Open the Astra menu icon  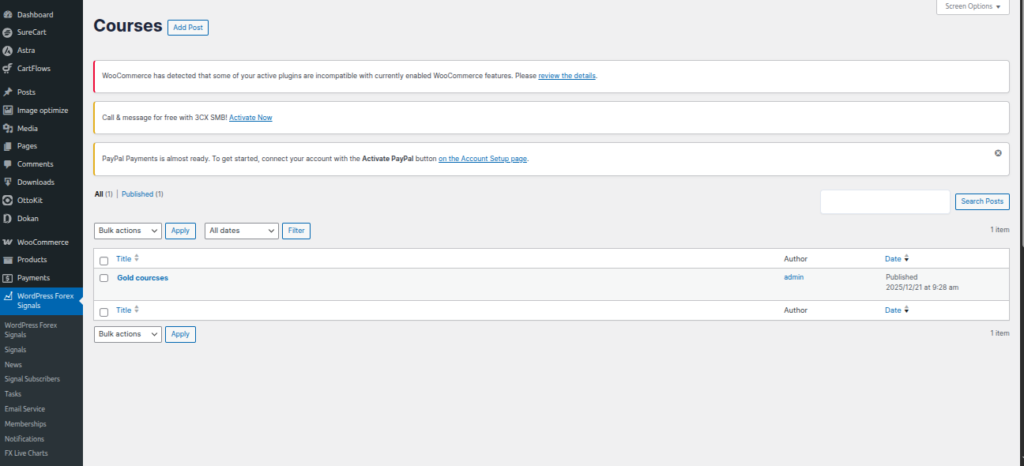tap(8, 50)
